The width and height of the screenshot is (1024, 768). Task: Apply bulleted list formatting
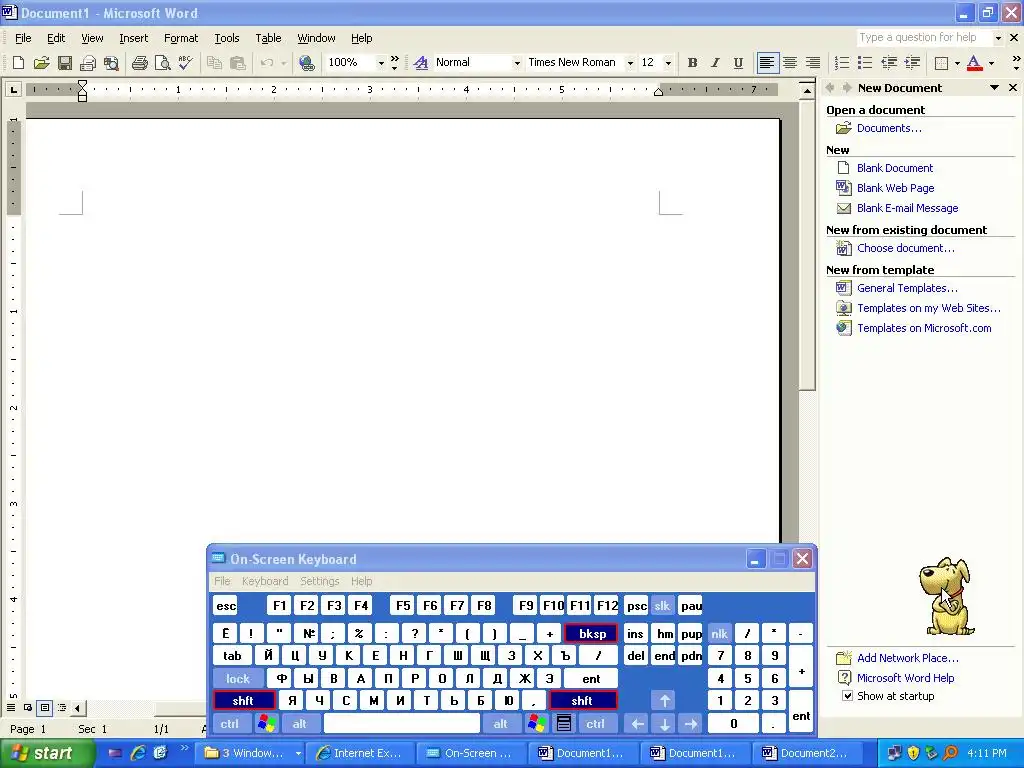(x=865, y=63)
